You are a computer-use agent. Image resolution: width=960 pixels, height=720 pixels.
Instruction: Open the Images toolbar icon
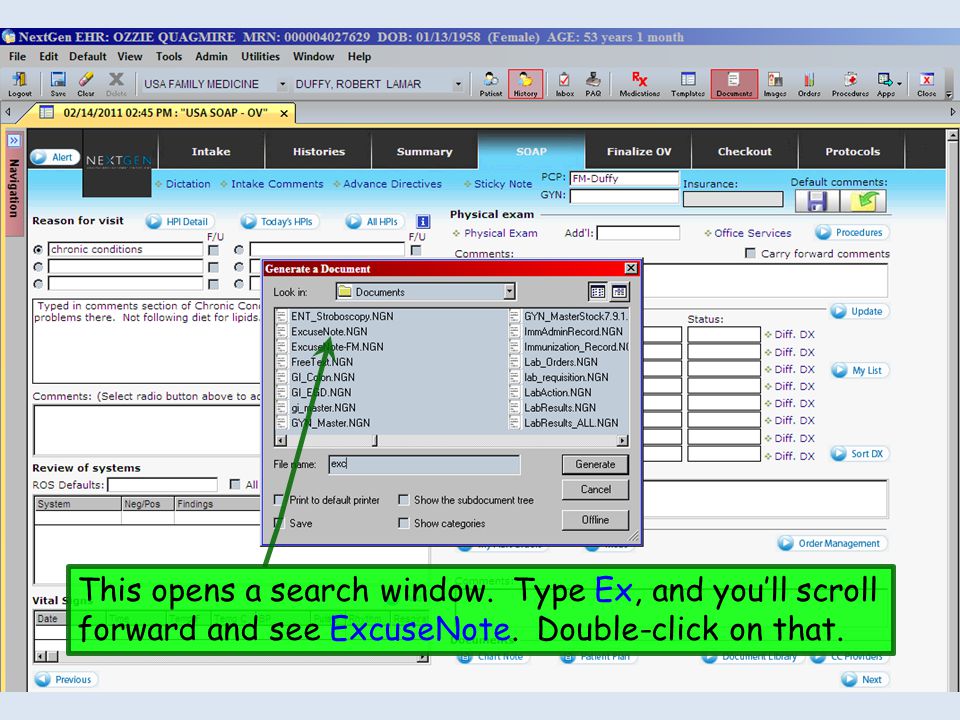[x=774, y=84]
